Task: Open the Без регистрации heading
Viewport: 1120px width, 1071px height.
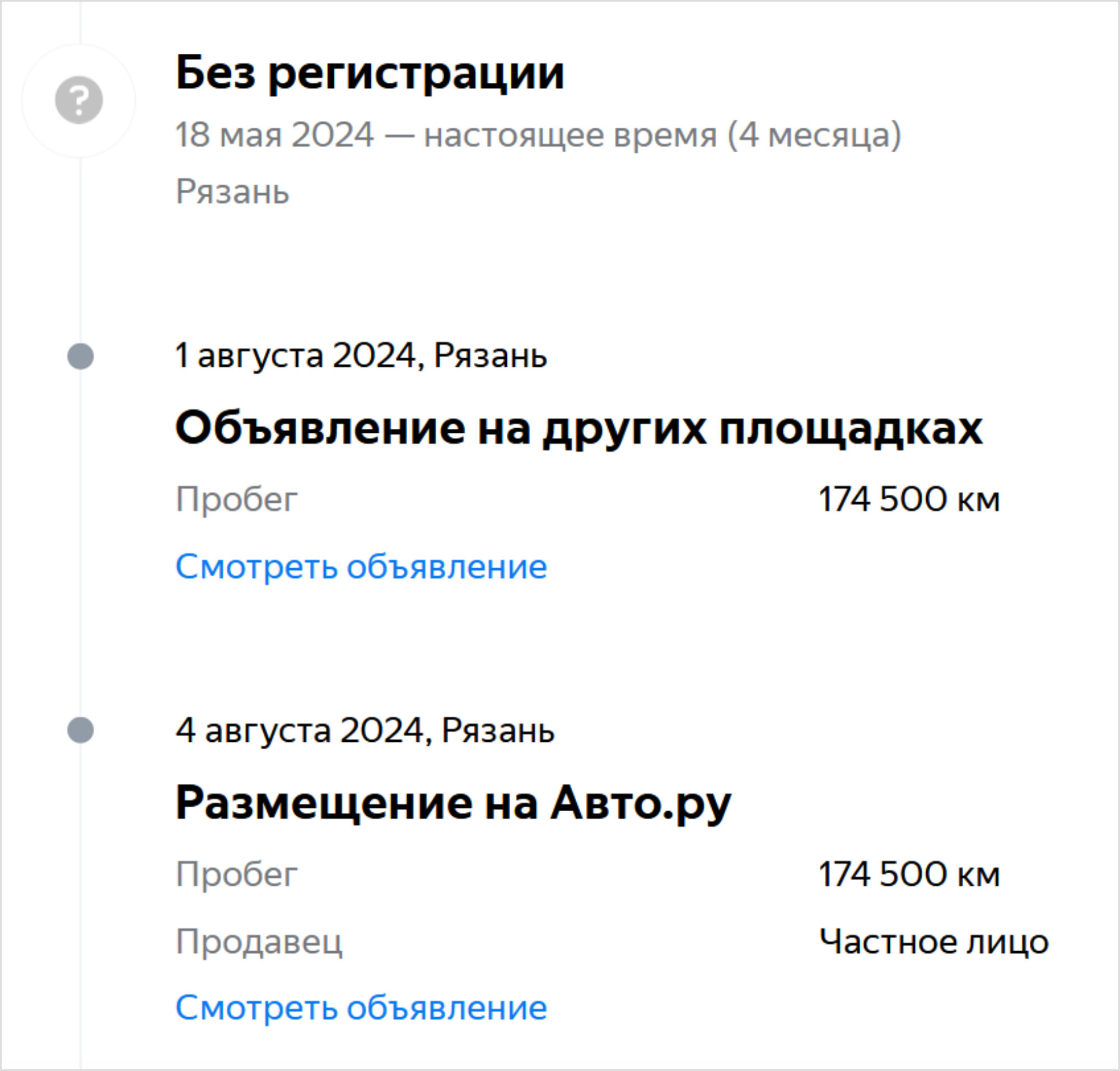Action: [x=370, y=73]
